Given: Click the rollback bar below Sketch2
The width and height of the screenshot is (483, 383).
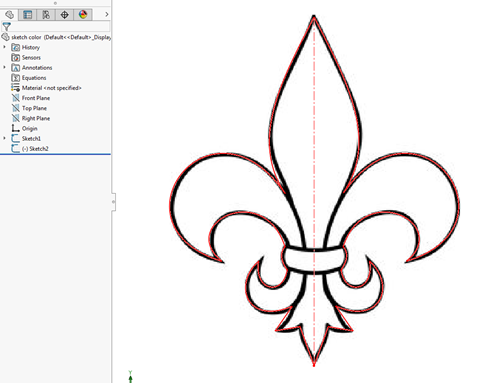Looking at the screenshot, I should pos(55,154).
